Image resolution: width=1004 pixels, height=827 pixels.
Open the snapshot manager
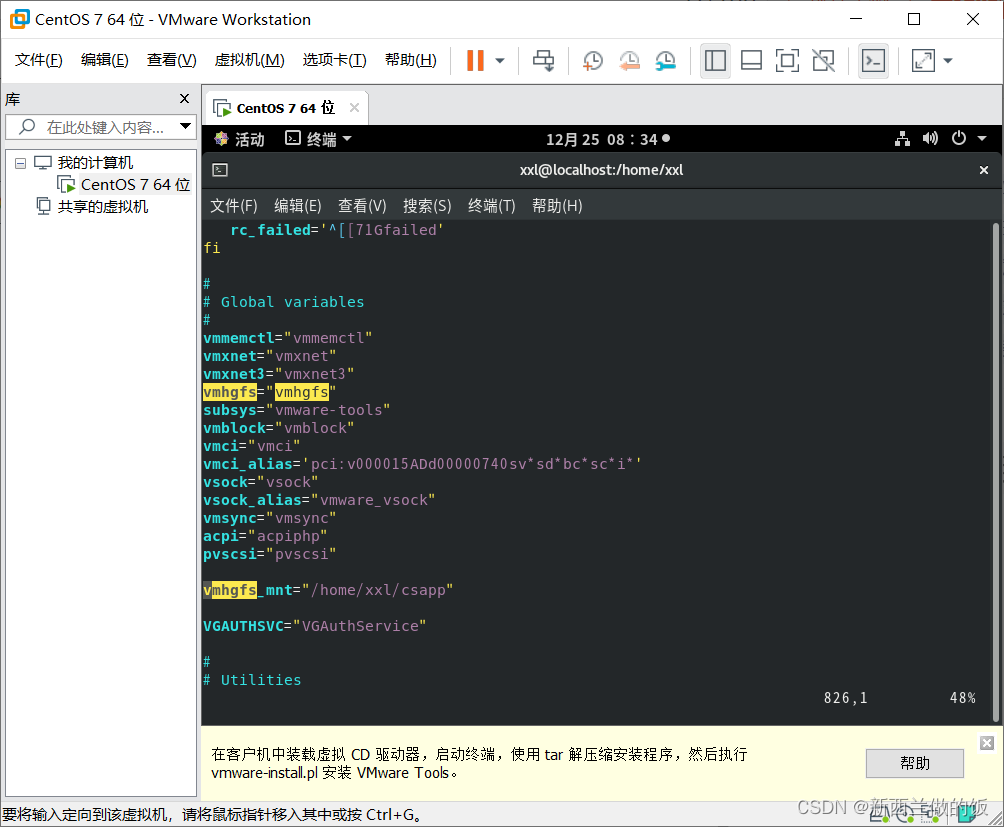click(x=666, y=61)
